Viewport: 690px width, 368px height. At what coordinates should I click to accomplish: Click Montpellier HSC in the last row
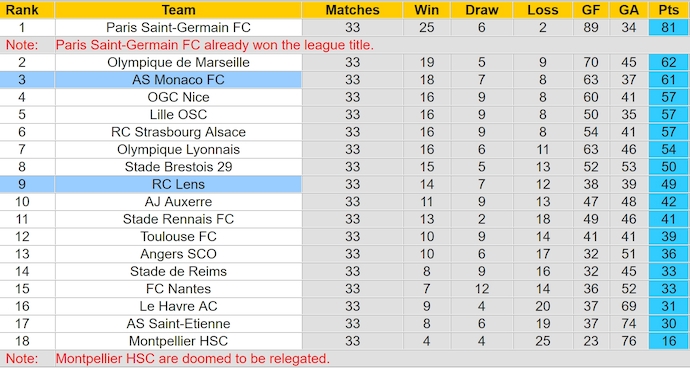pyautogui.click(x=178, y=341)
